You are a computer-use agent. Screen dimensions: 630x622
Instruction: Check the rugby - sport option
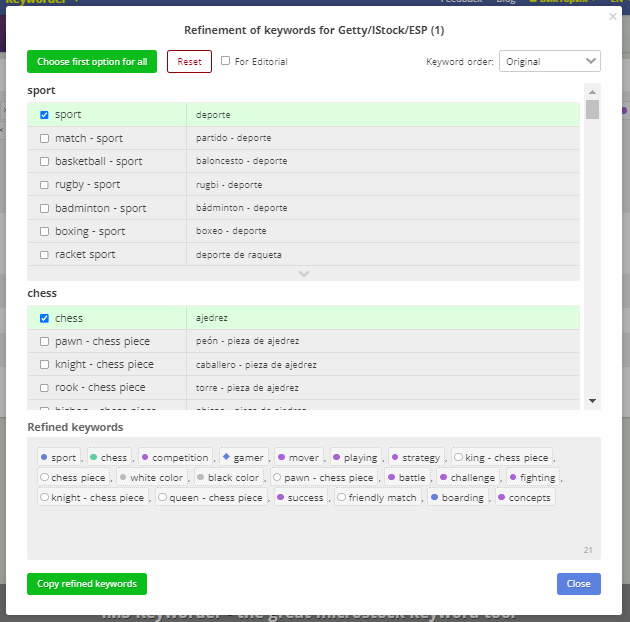44,185
